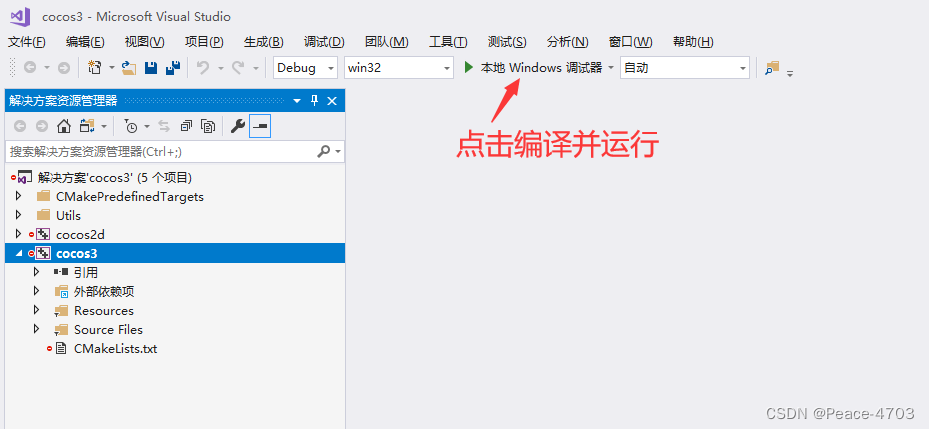This screenshot has height=429, width=929.
Task: Expand the 外部依赖项 node
Action: (37, 291)
